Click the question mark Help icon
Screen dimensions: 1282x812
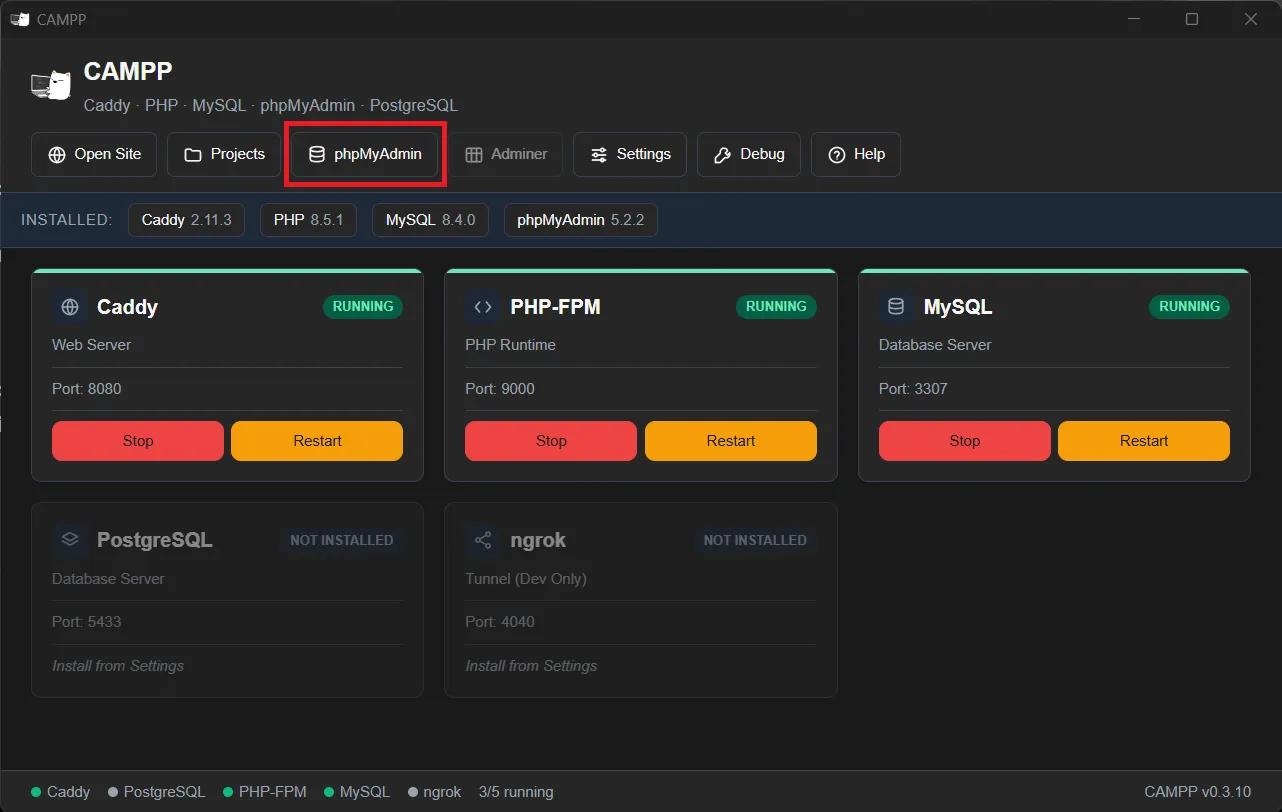pos(836,155)
